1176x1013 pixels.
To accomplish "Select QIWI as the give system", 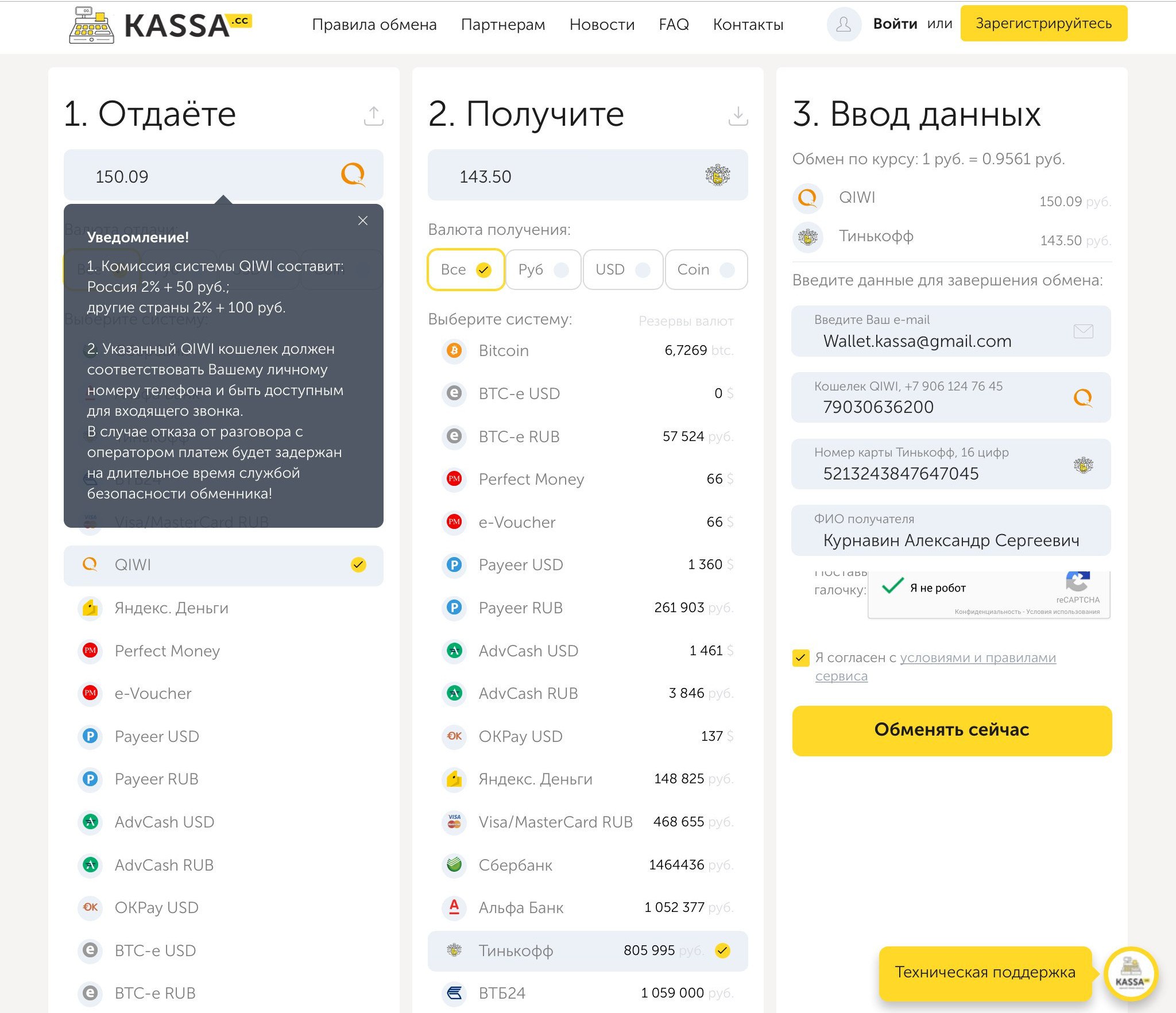I will (x=223, y=565).
